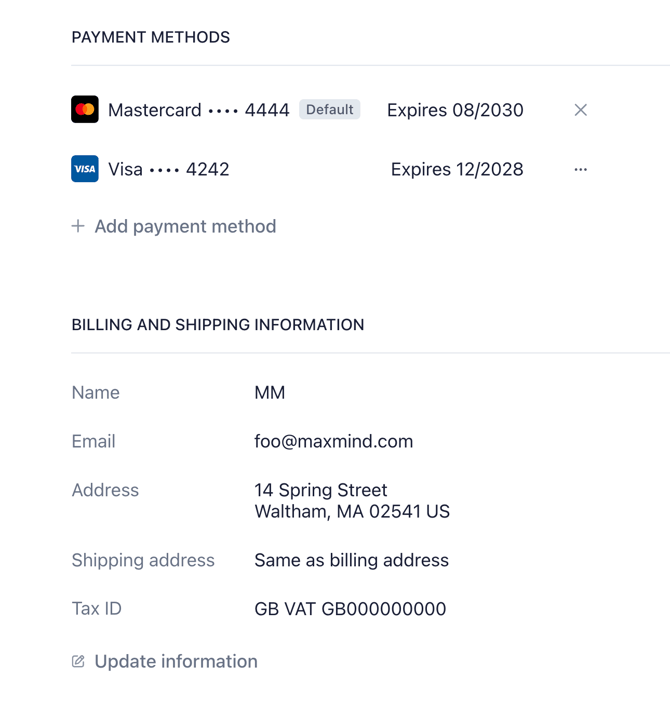Click the email foo@maxmind.com

tap(333, 441)
